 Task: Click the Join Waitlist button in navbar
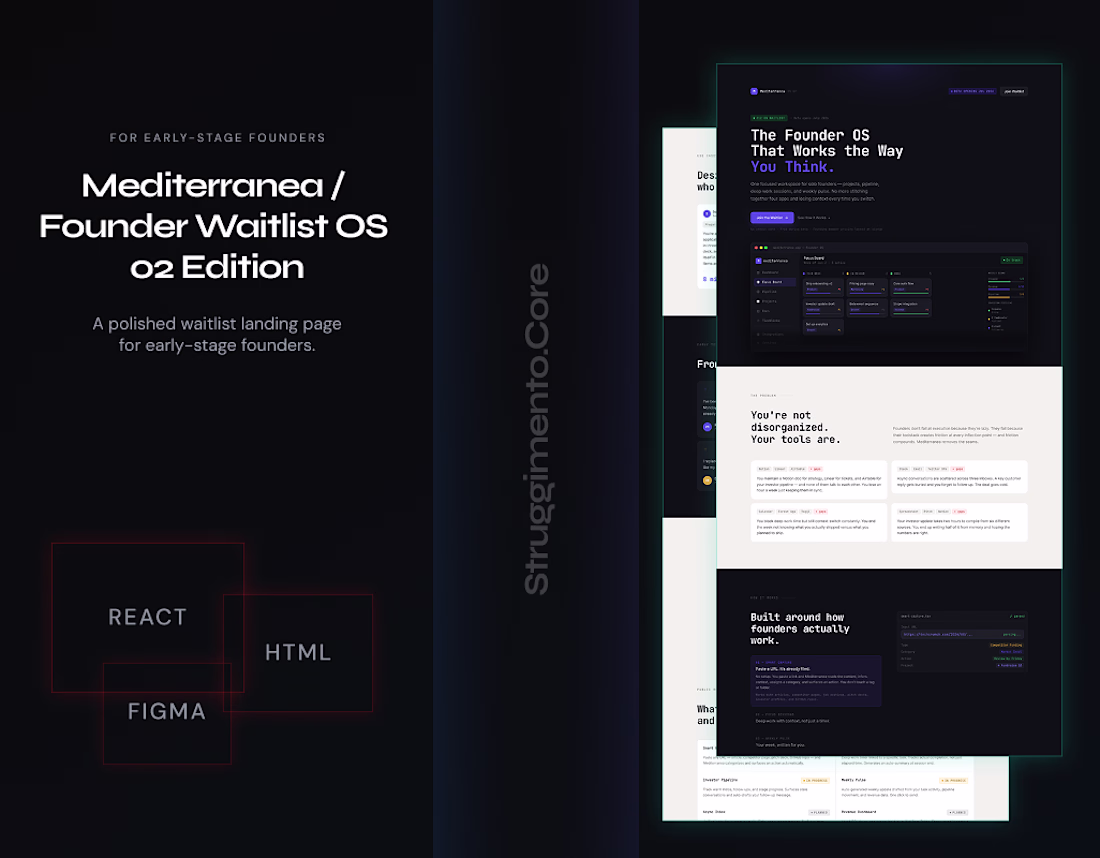(x=1014, y=91)
